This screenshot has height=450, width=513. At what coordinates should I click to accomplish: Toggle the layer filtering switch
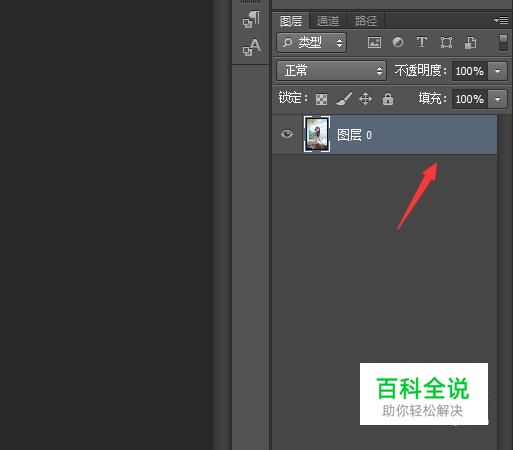503,43
